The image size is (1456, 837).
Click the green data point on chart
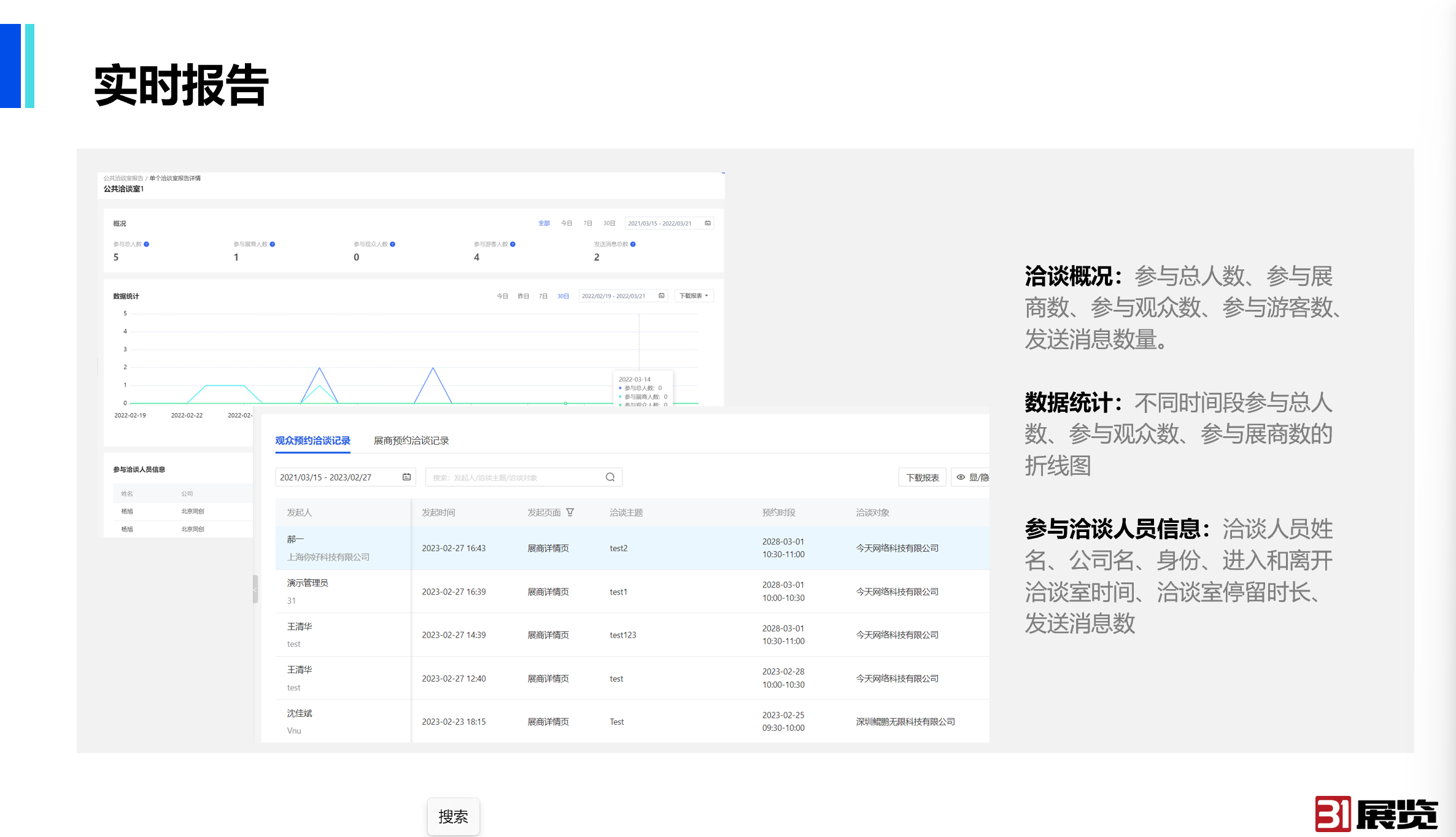[565, 403]
